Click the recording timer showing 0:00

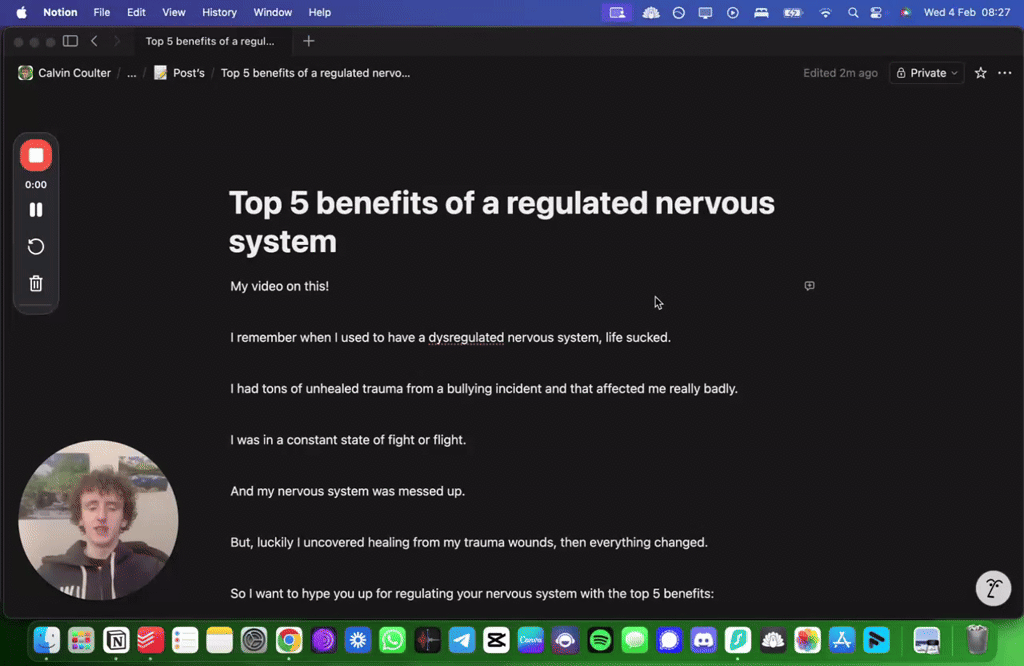36,184
